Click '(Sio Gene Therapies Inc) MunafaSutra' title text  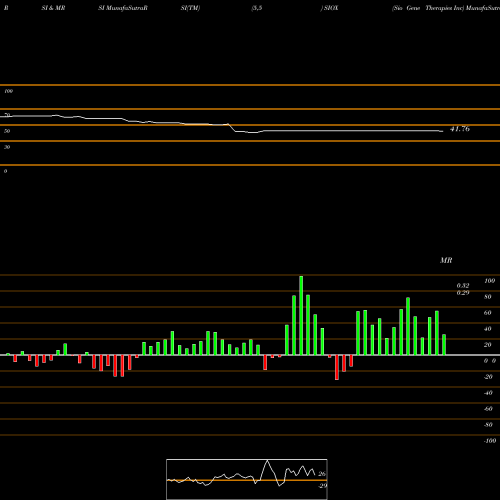[x=446, y=8]
